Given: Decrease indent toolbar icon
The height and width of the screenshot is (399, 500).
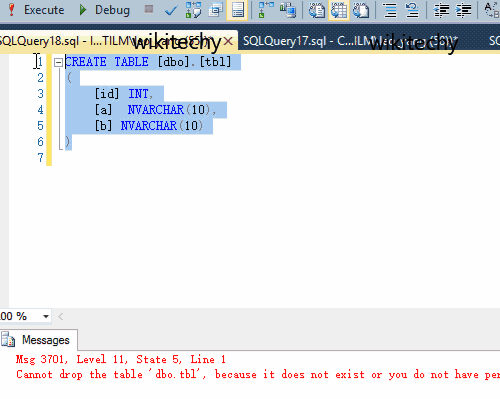Looking at the screenshot, I should (441, 10).
